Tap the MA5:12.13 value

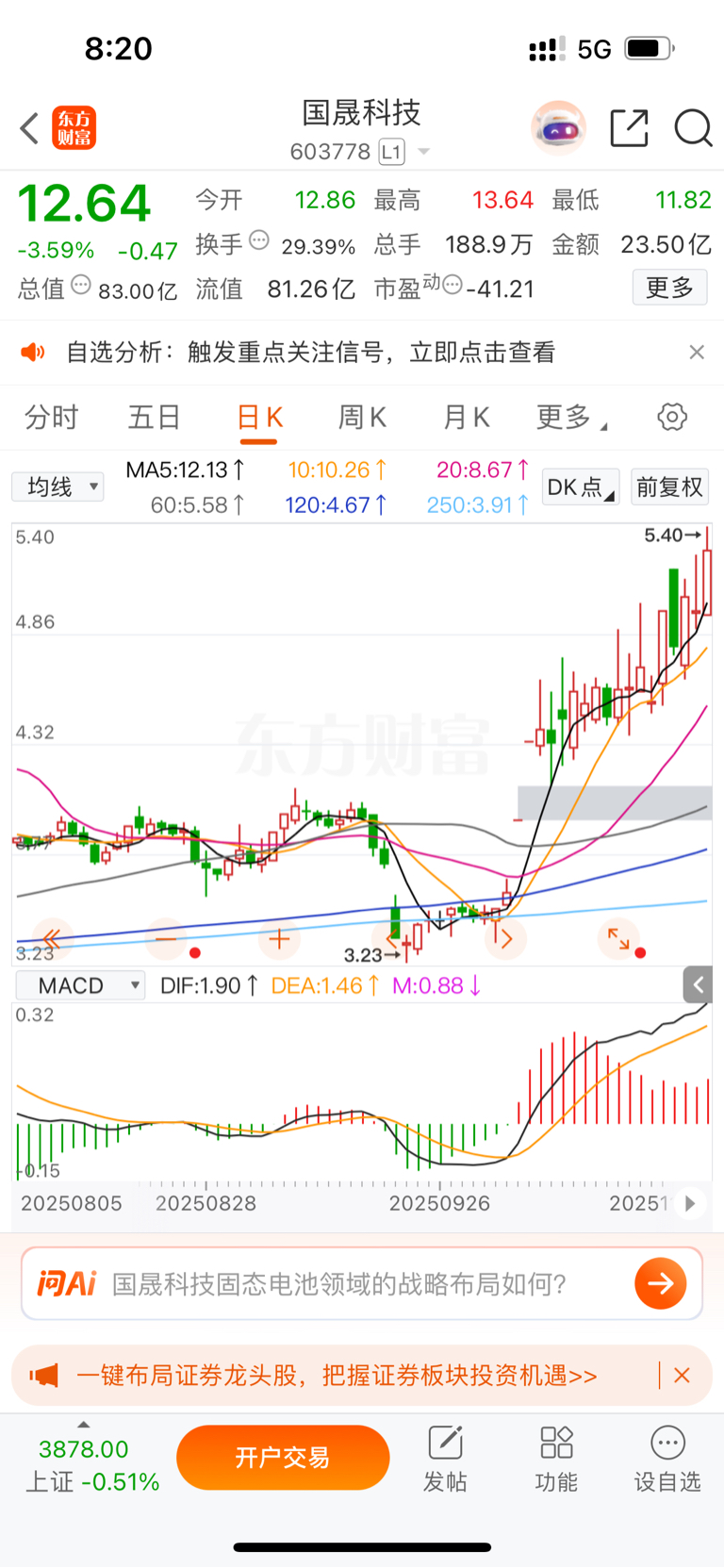coord(186,470)
